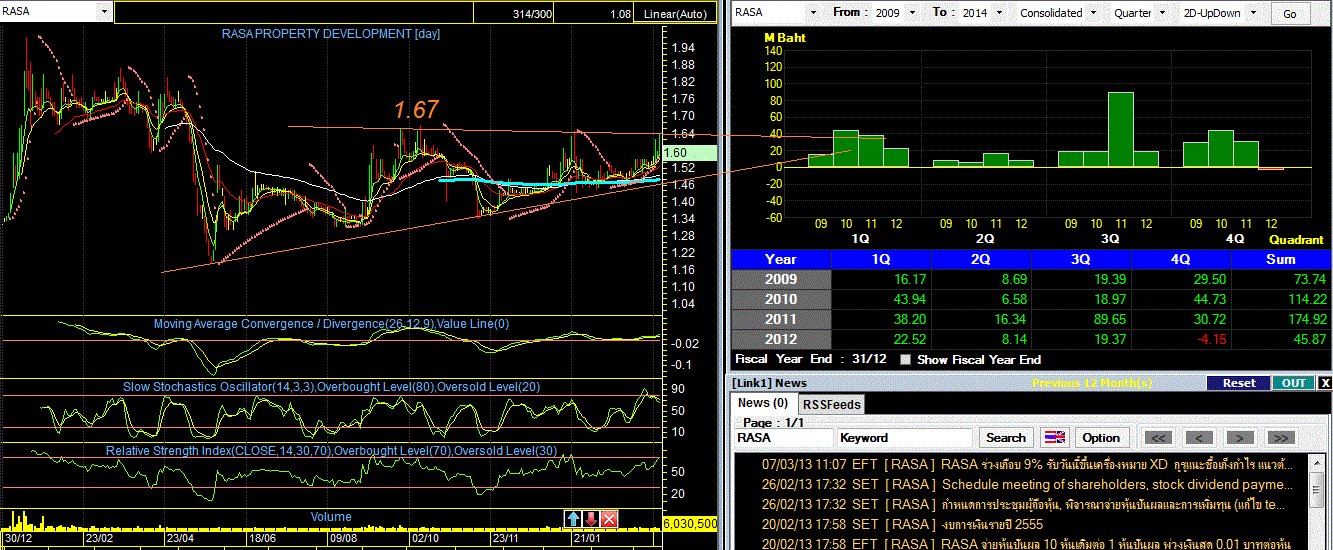Click the 1.67 annotation on price chart
The width and height of the screenshot is (1333, 550).
tap(416, 110)
